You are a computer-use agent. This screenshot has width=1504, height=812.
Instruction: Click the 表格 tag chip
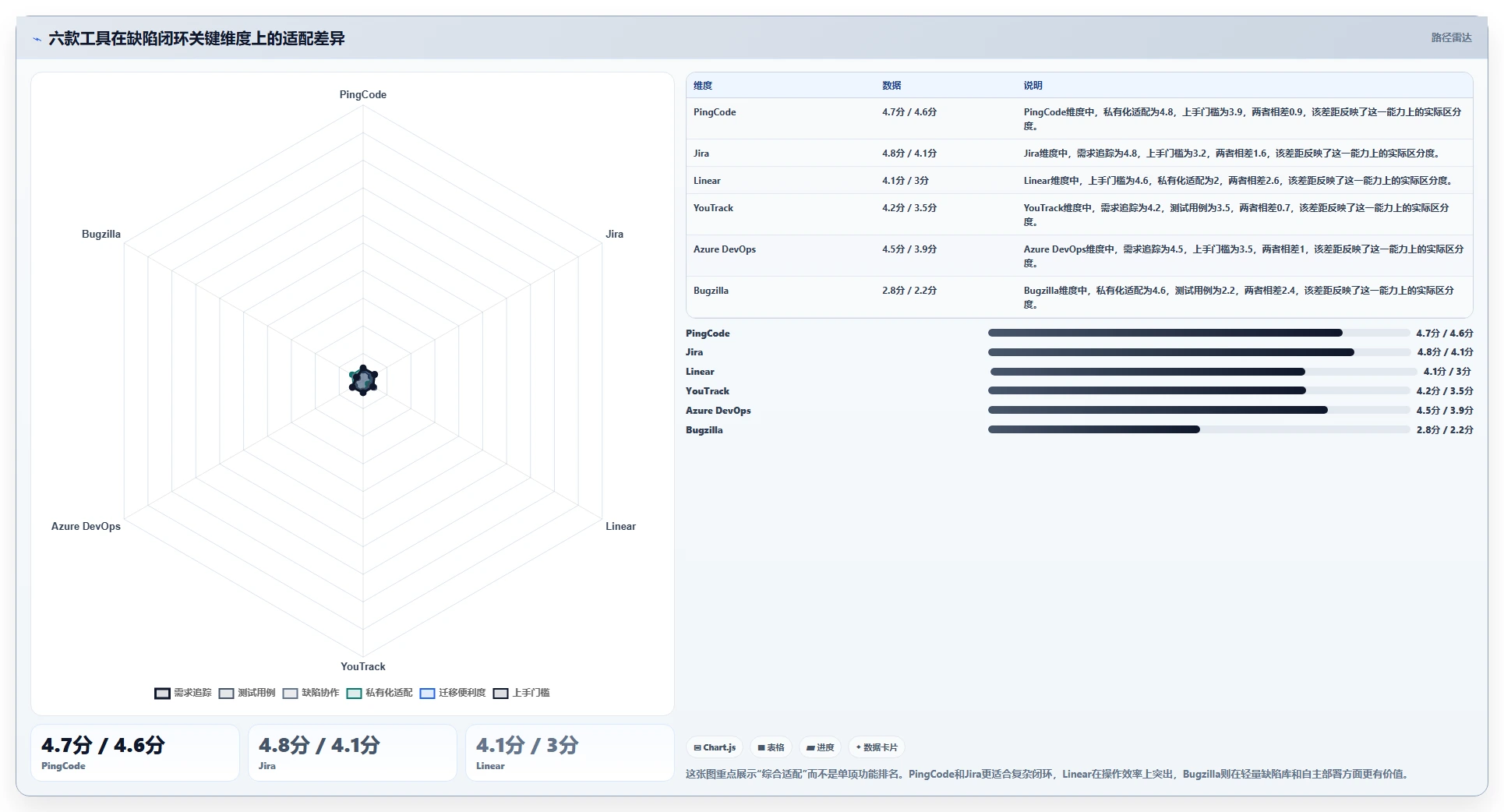771,747
